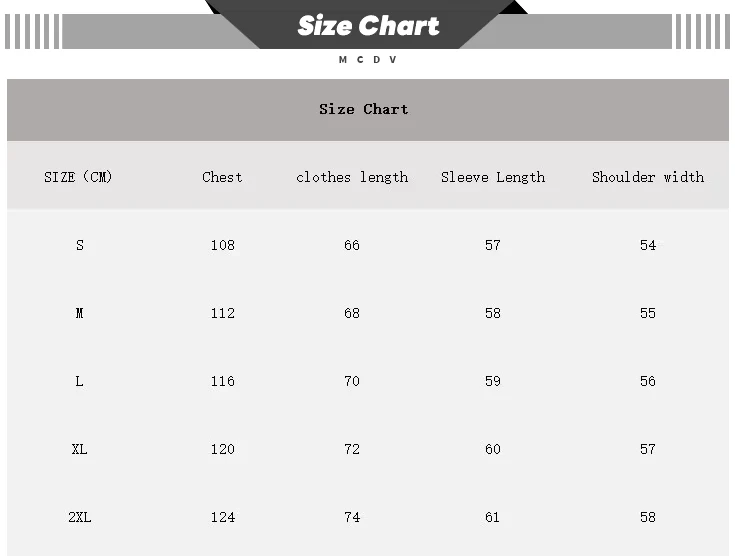This screenshot has width=735, height=557.
Task: Click the XL size row label
Action: (x=80, y=449)
